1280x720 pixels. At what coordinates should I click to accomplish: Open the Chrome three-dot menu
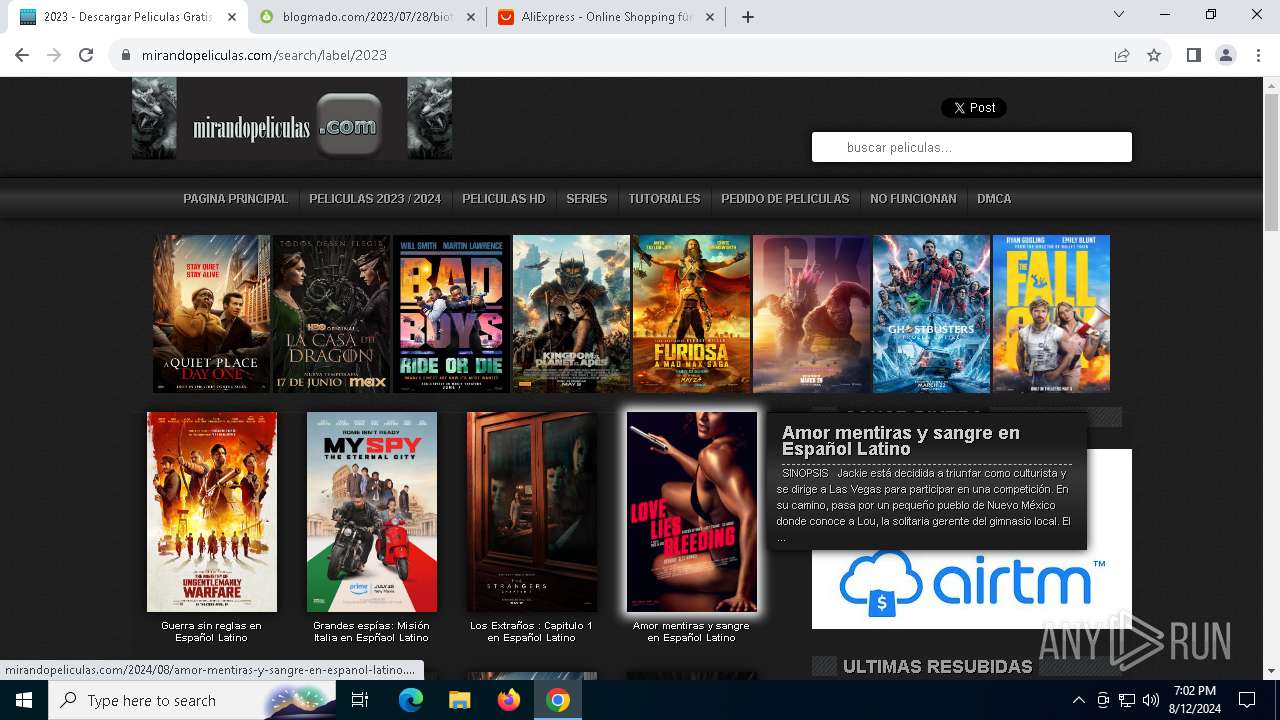(x=1258, y=55)
